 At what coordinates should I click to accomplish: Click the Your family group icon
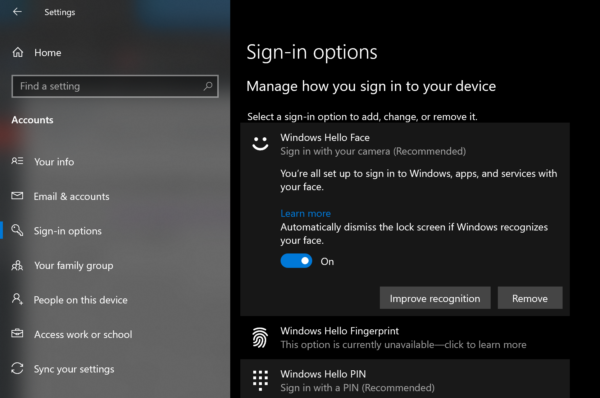17,265
